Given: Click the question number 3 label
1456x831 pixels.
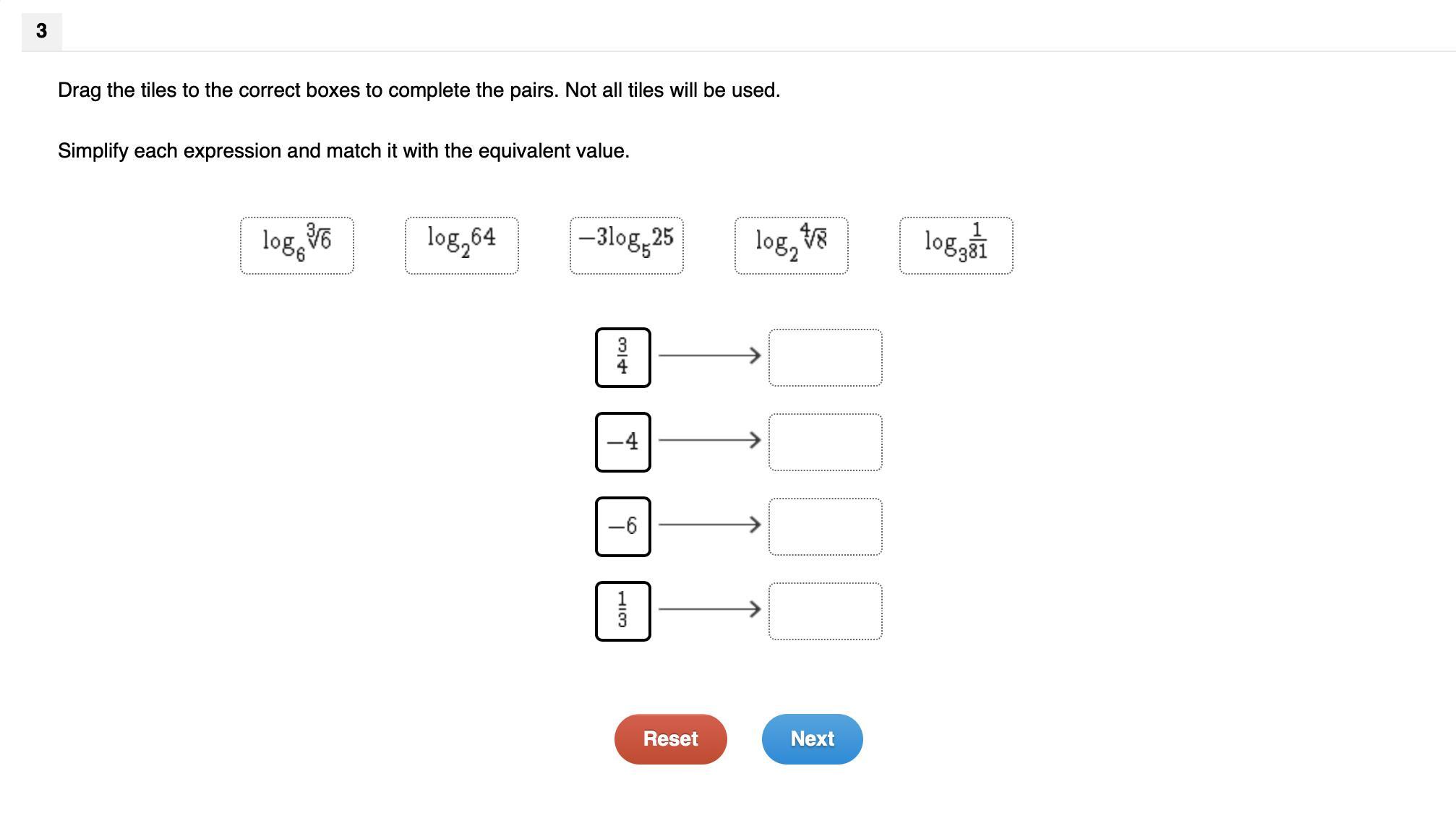Looking at the screenshot, I should coord(41,31).
